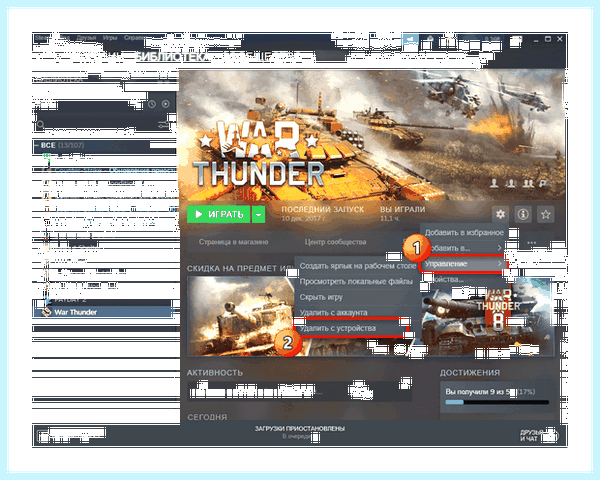Open the more options ellipsis button
This screenshot has width=600, height=480.
coord(532,243)
